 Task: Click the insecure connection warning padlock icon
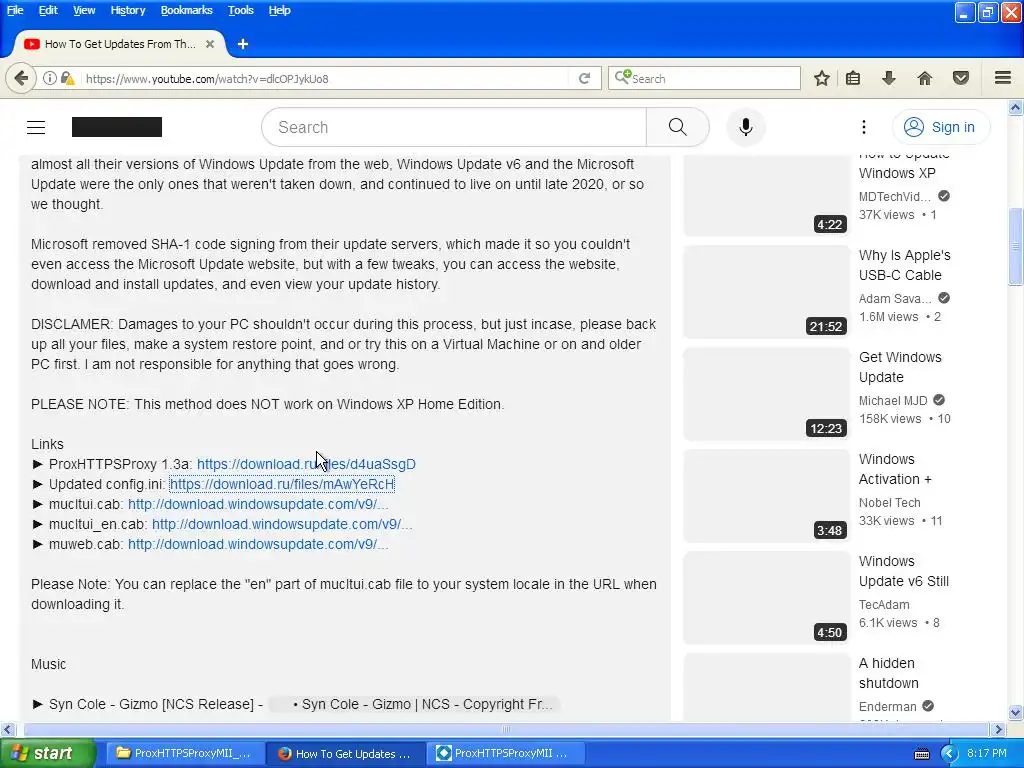(x=67, y=78)
